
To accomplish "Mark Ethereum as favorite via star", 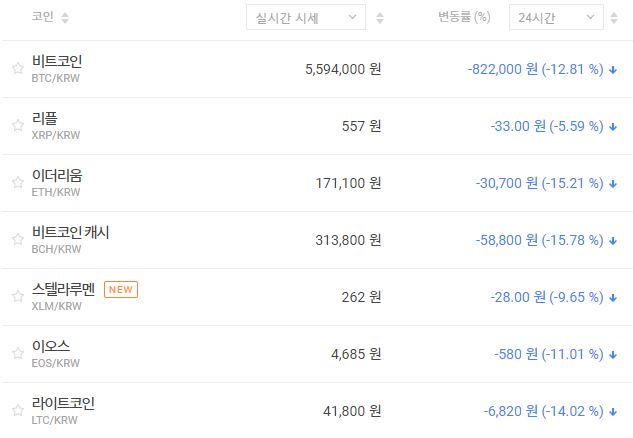I will pyautogui.click(x=17, y=183).
